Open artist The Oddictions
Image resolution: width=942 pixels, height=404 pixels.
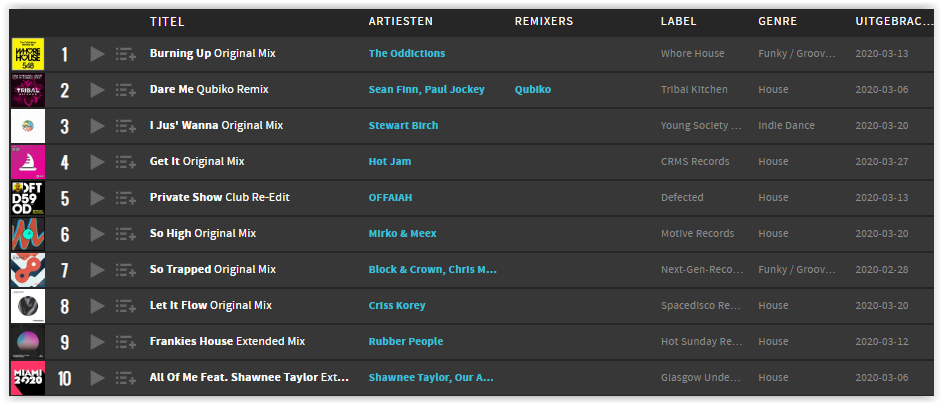(407, 54)
